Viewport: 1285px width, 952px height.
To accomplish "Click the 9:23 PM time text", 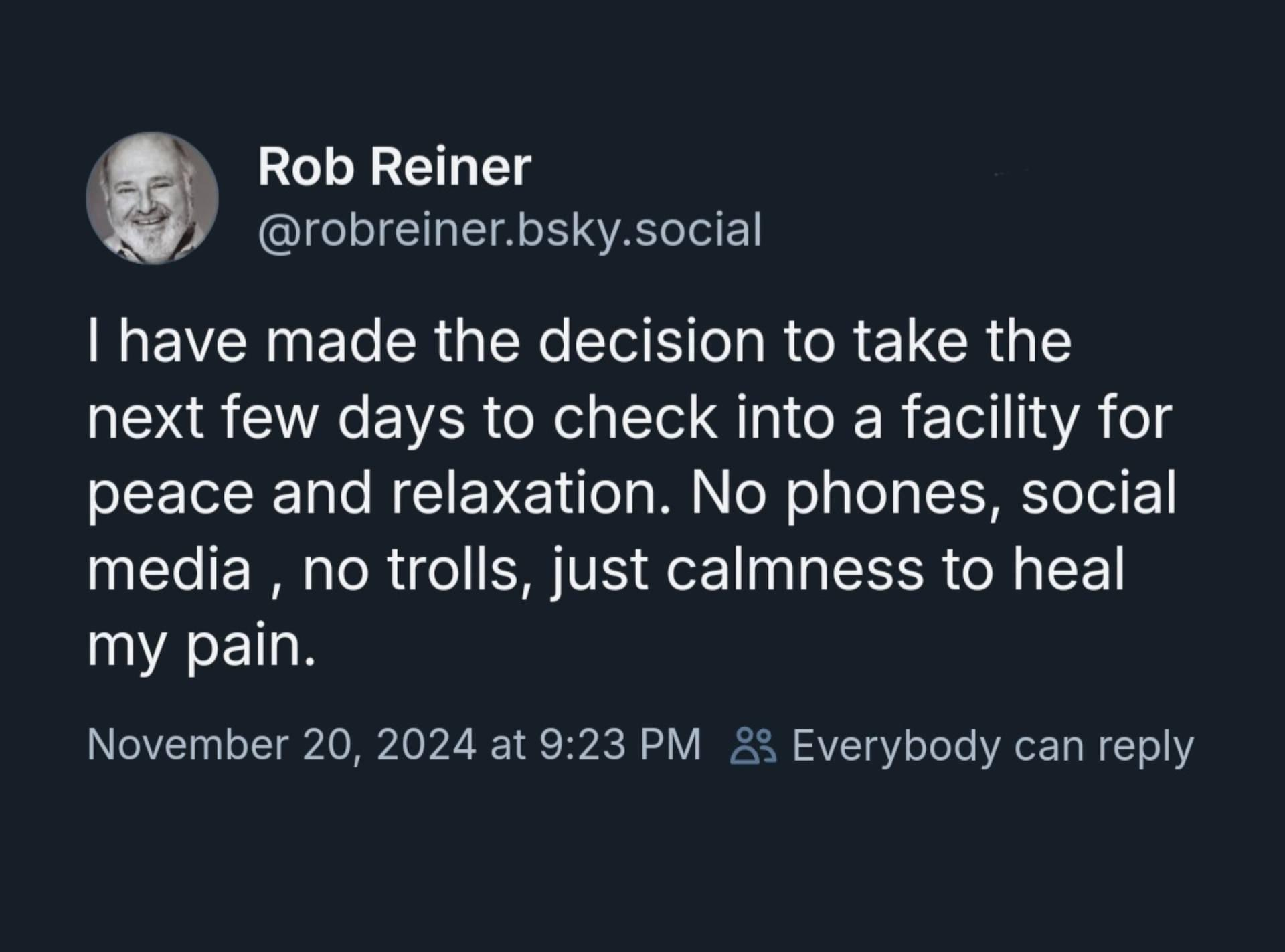I will click(619, 745).
